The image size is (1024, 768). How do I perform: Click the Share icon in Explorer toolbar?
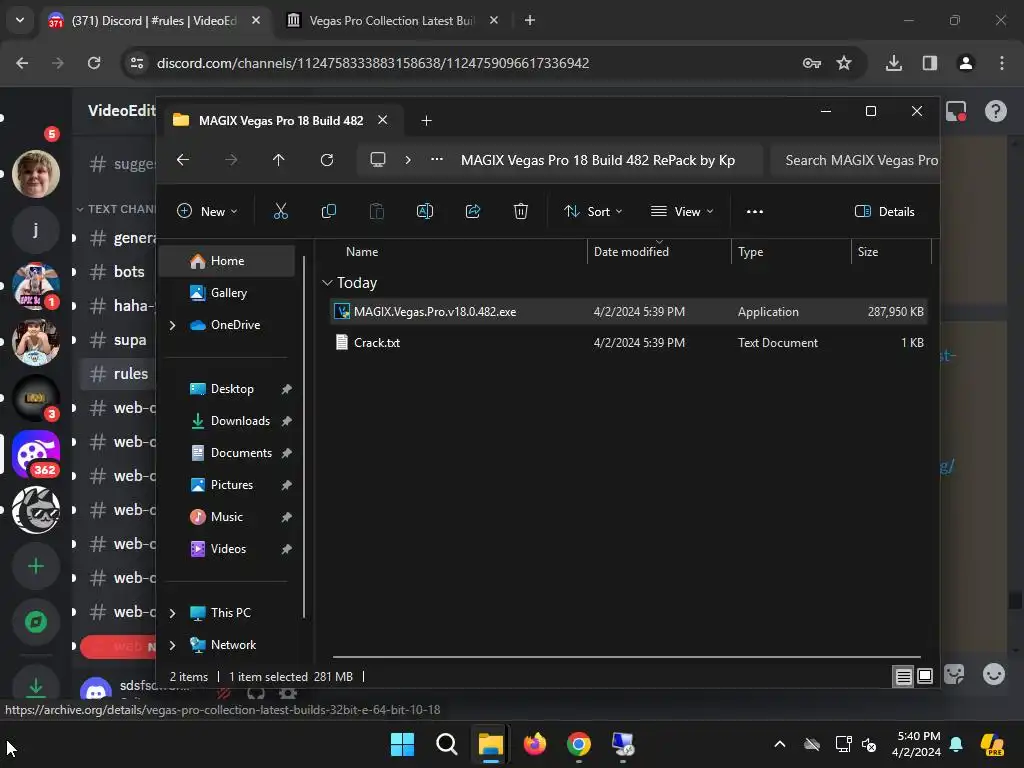pyautogui.click(x=473, y=211)
